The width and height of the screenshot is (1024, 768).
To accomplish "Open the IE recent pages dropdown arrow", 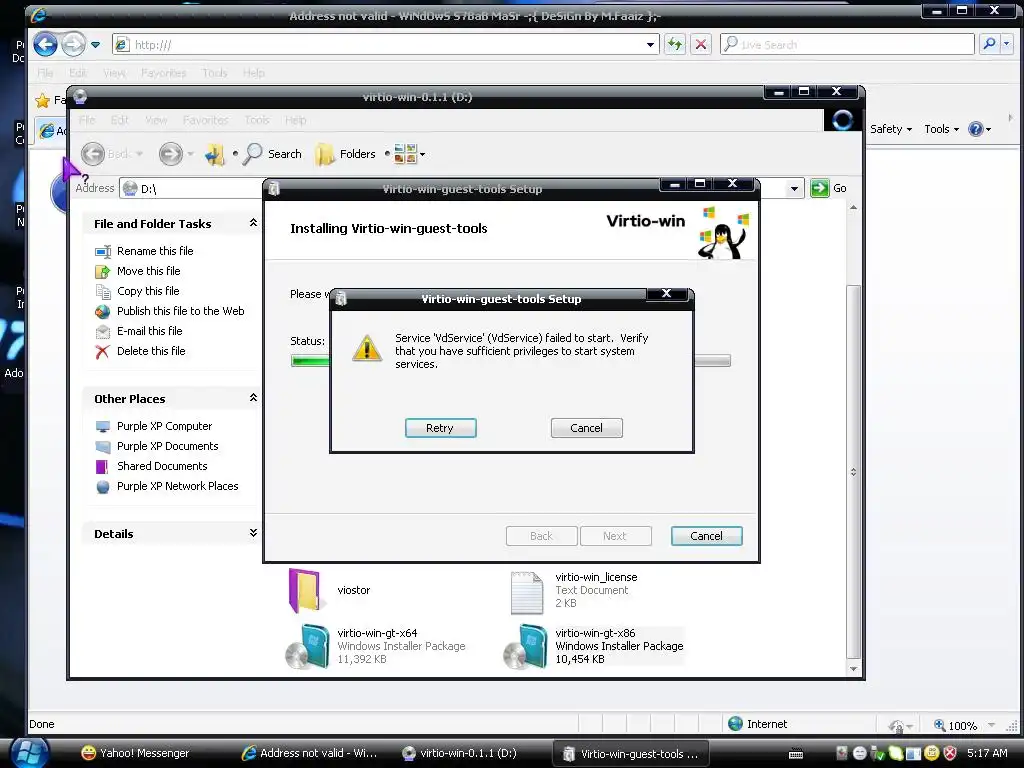I will [95, 45].
